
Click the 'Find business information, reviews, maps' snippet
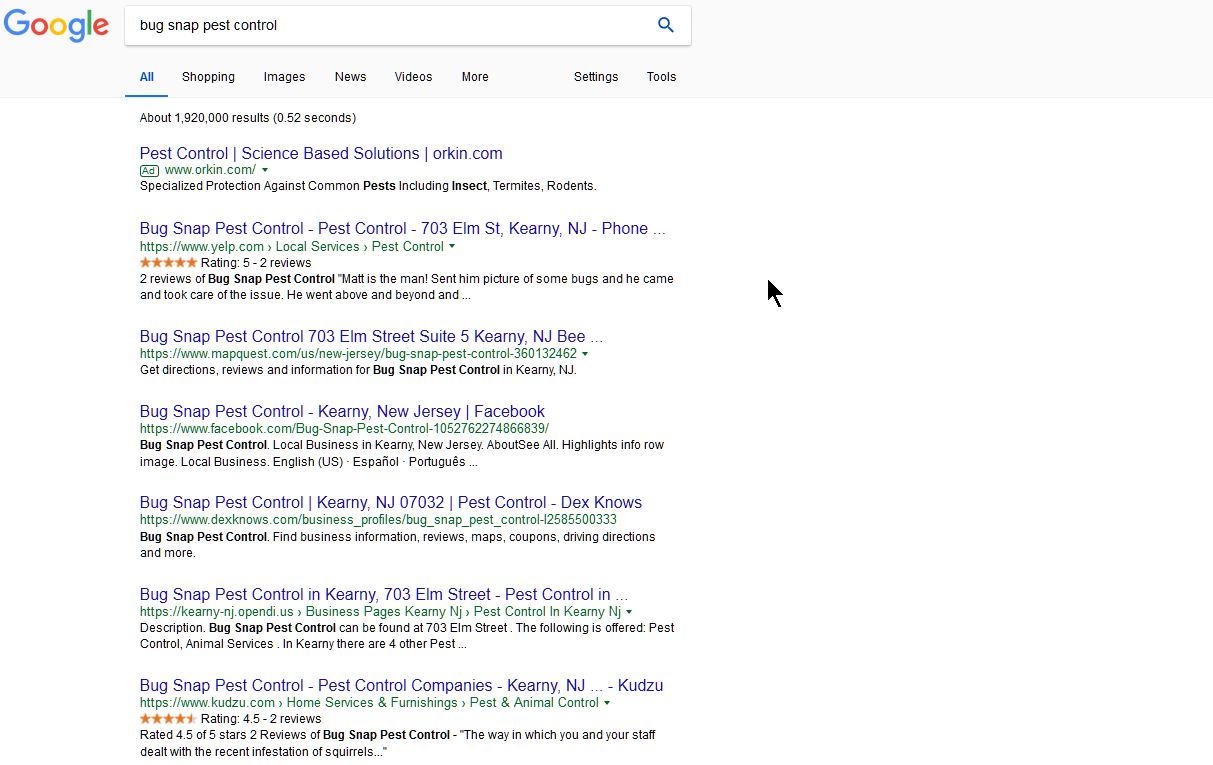tap(398, 545)
